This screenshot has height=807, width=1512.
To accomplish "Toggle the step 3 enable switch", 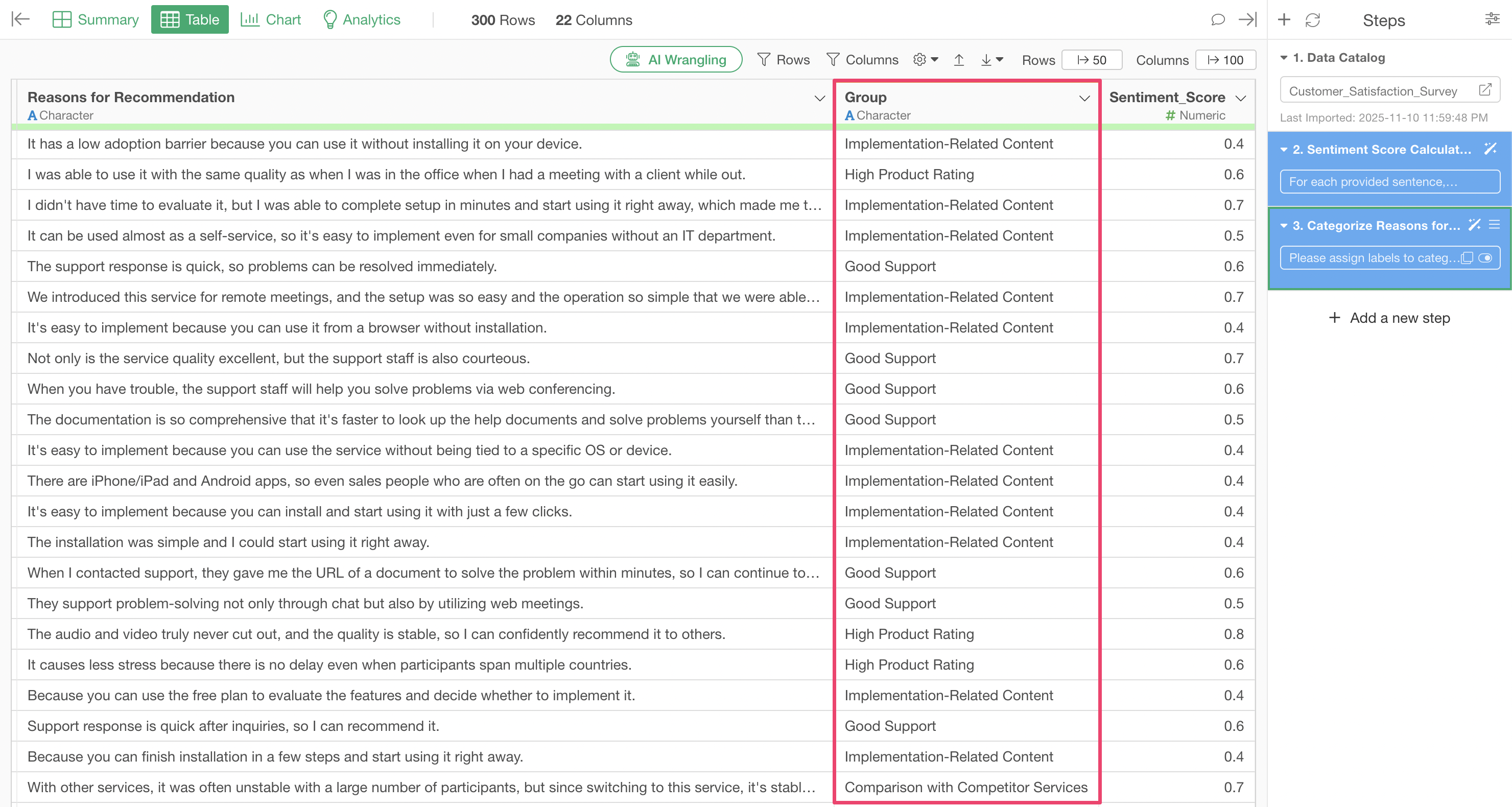I will coord(1485,258).
